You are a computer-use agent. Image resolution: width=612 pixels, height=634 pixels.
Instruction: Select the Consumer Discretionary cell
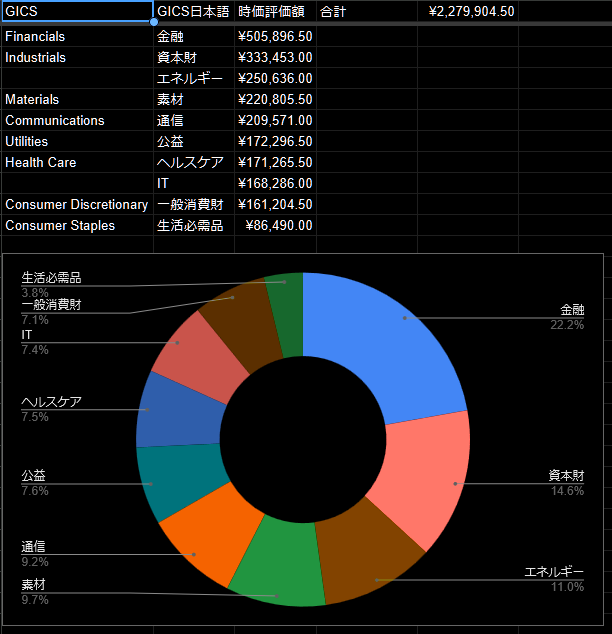76,204
